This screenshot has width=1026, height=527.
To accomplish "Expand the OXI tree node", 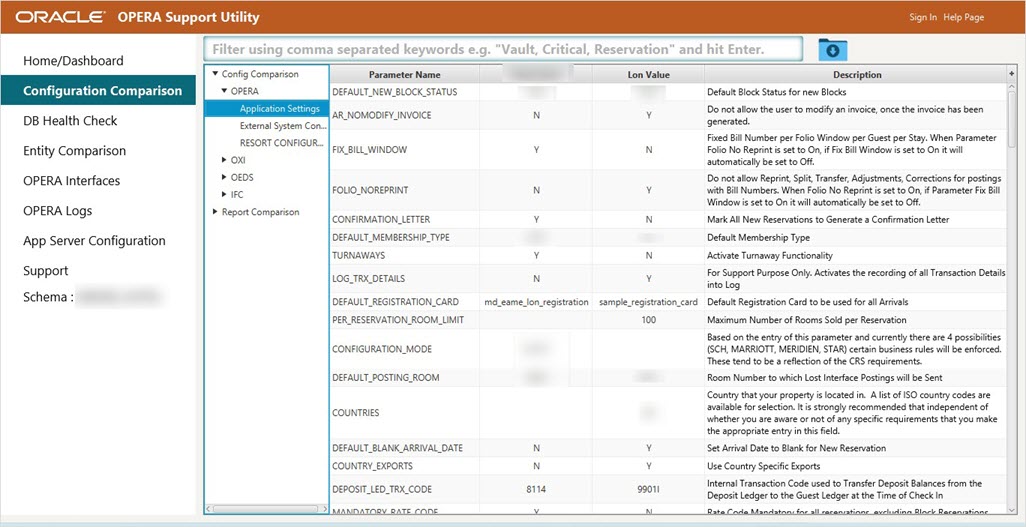I will pos(224,160).
